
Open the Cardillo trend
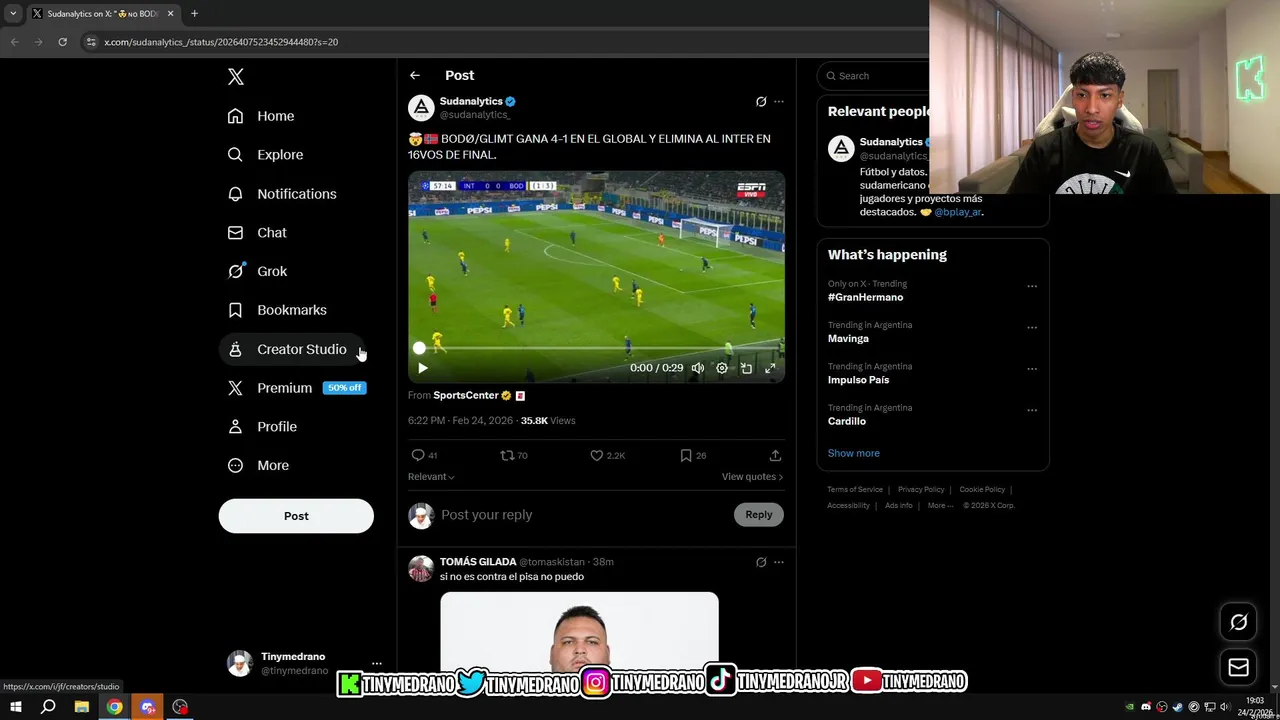pyautogui.click(x=847, y=421)
